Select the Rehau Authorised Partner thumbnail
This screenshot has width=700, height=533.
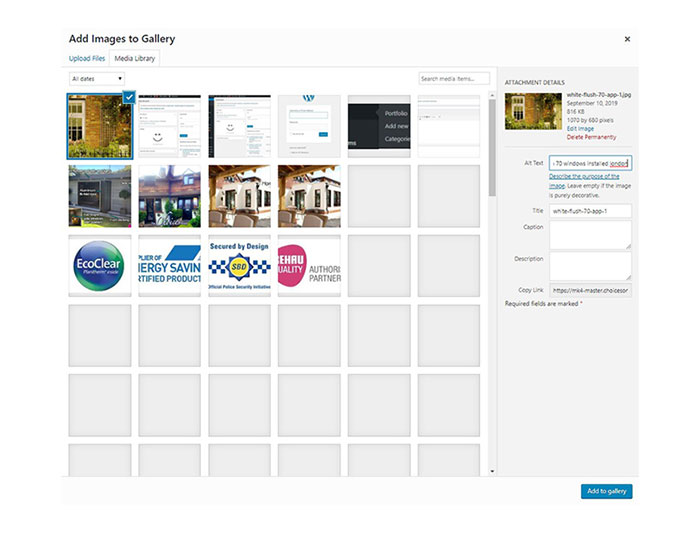click(x=309, y=266)
